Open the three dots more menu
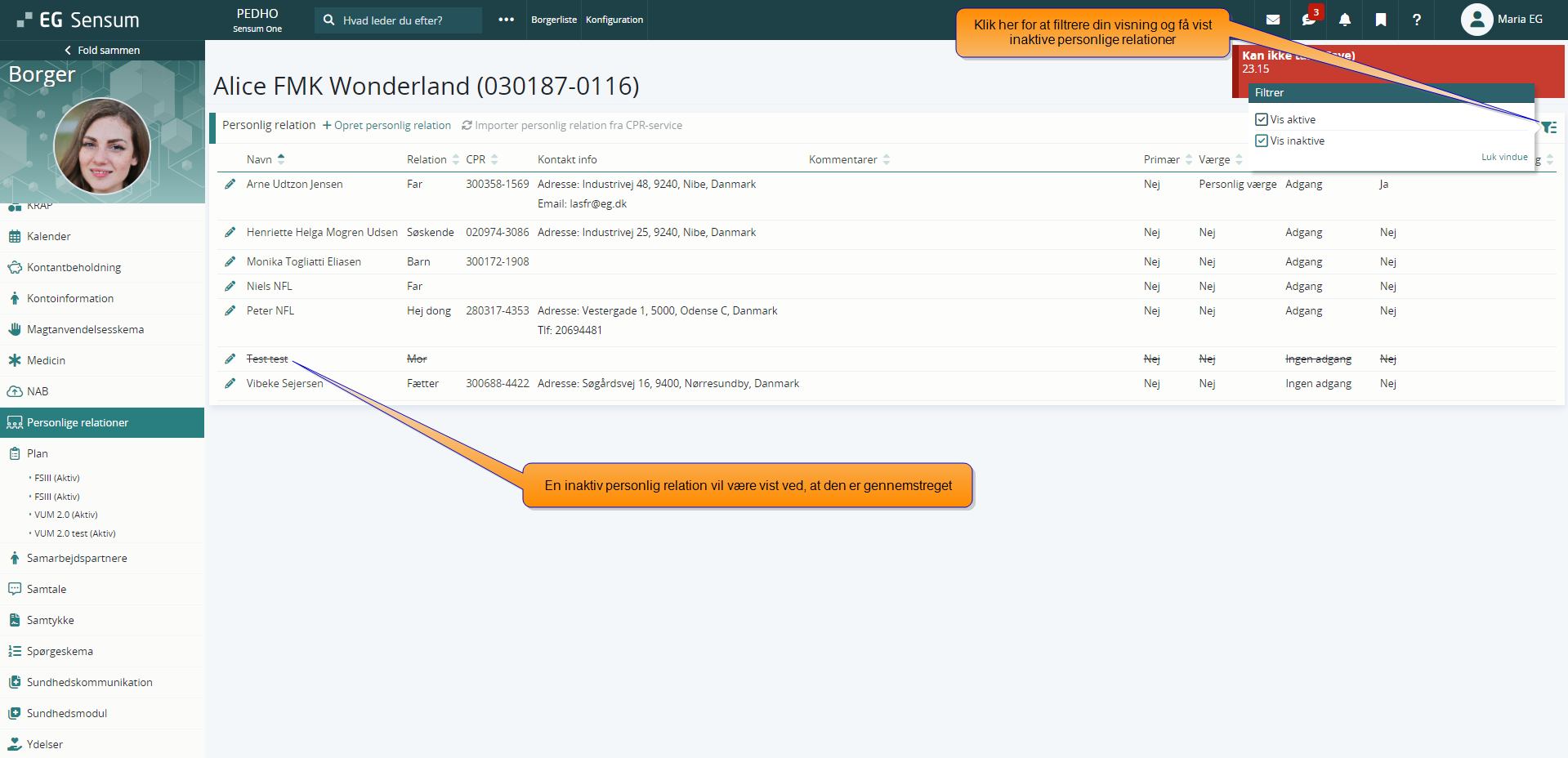Image resolution: width=1568 pixels, height=758 pixels. [507, 20]
